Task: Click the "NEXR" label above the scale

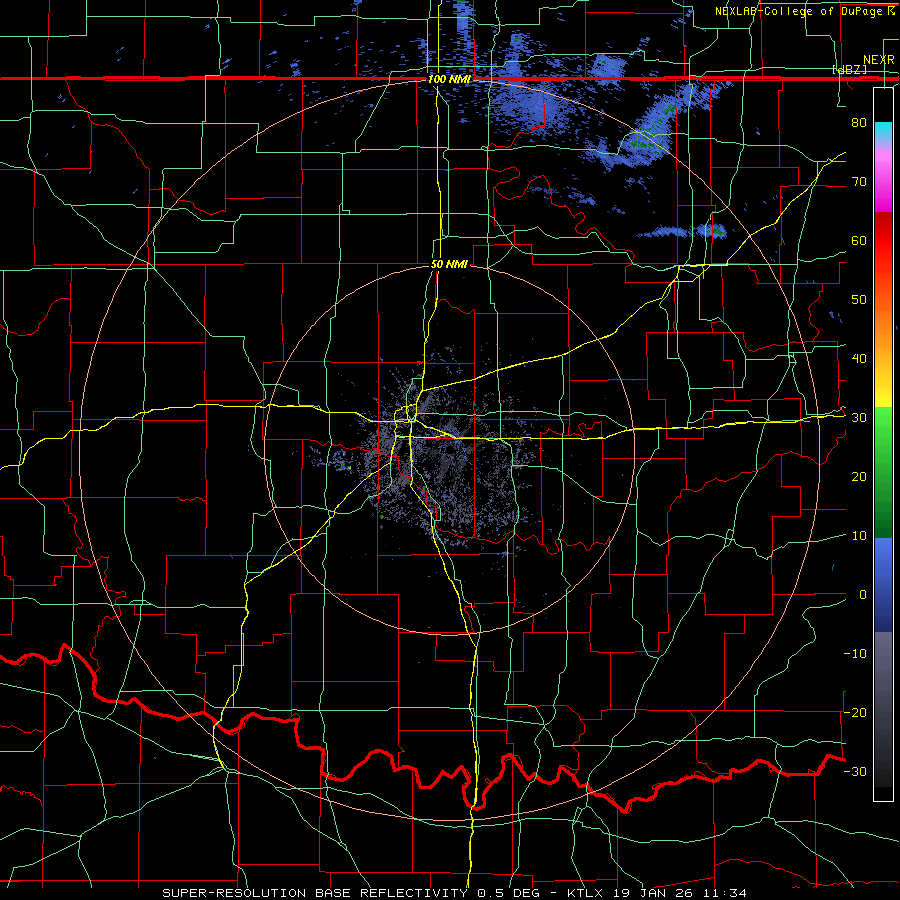Action: (x=878, y=60)
